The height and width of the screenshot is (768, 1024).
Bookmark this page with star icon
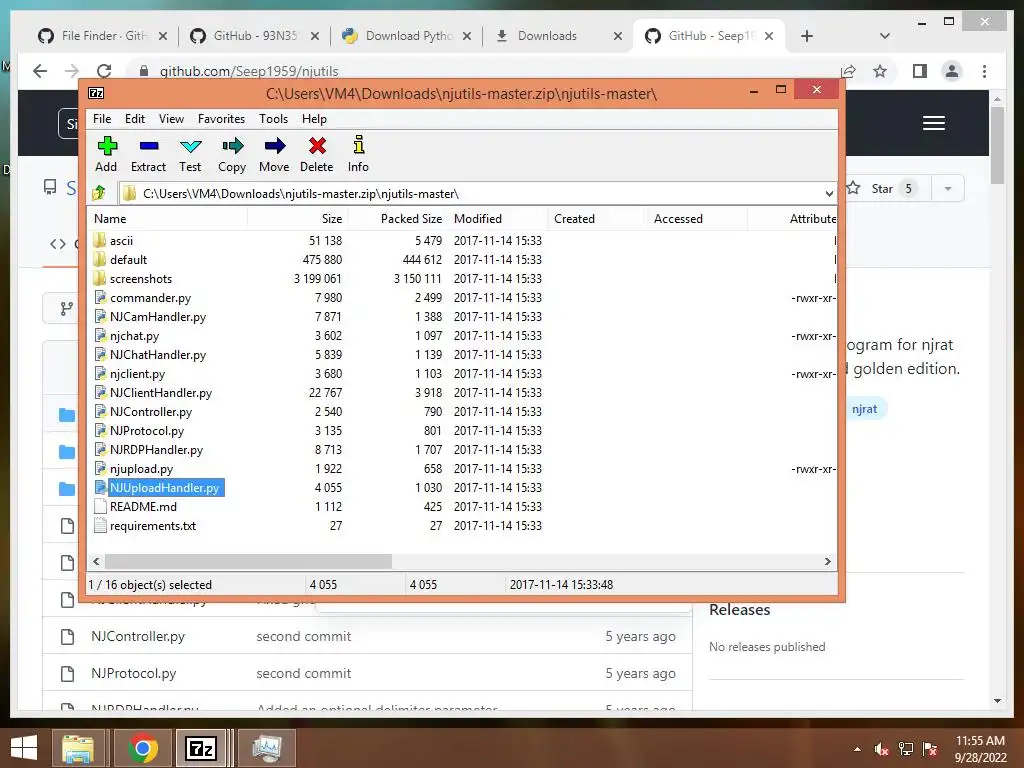point(880,71)
